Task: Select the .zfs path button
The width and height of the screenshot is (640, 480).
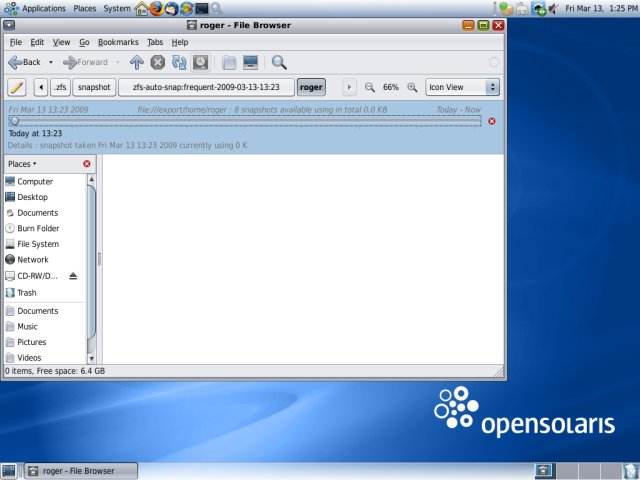Action: click(x=60, y=87)
